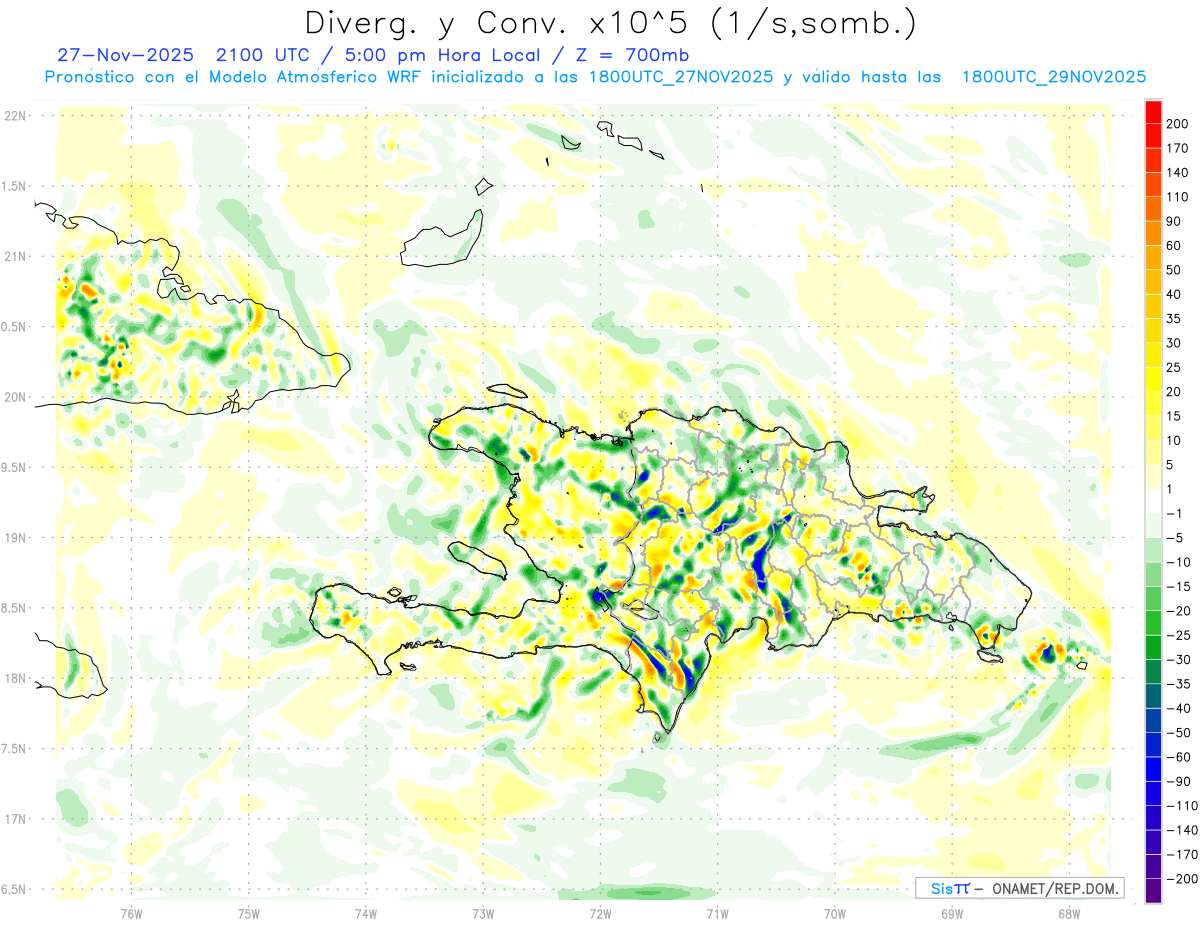Click the colorbar label "-170"

click(x=1184, y=854)
